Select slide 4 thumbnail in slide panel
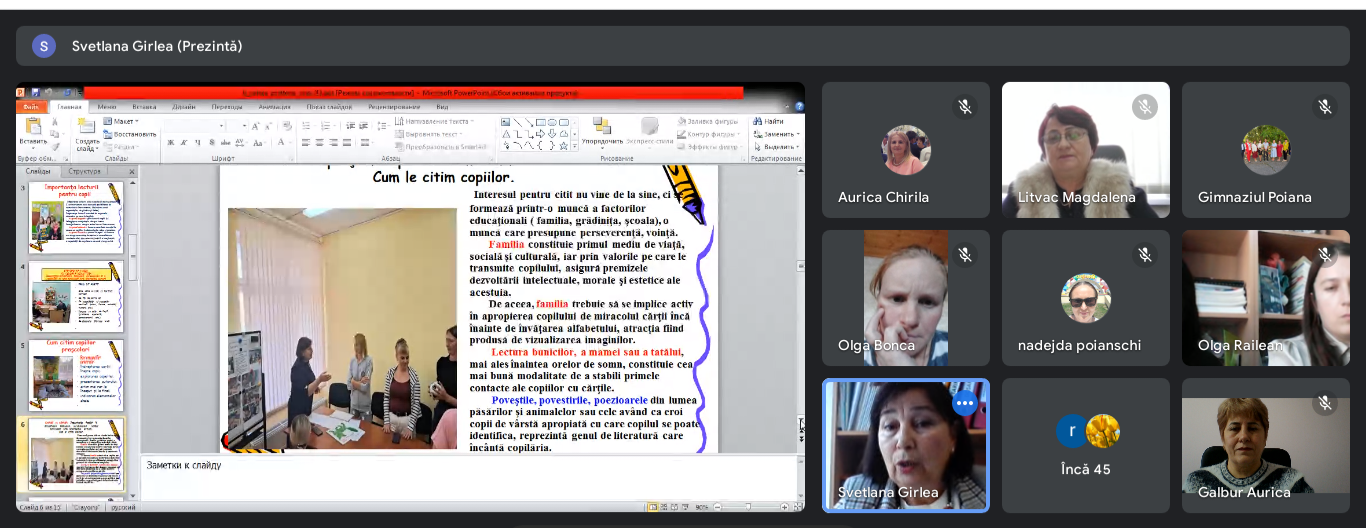1366x528 pixels. pyautogui.click(x=76, y=296)
